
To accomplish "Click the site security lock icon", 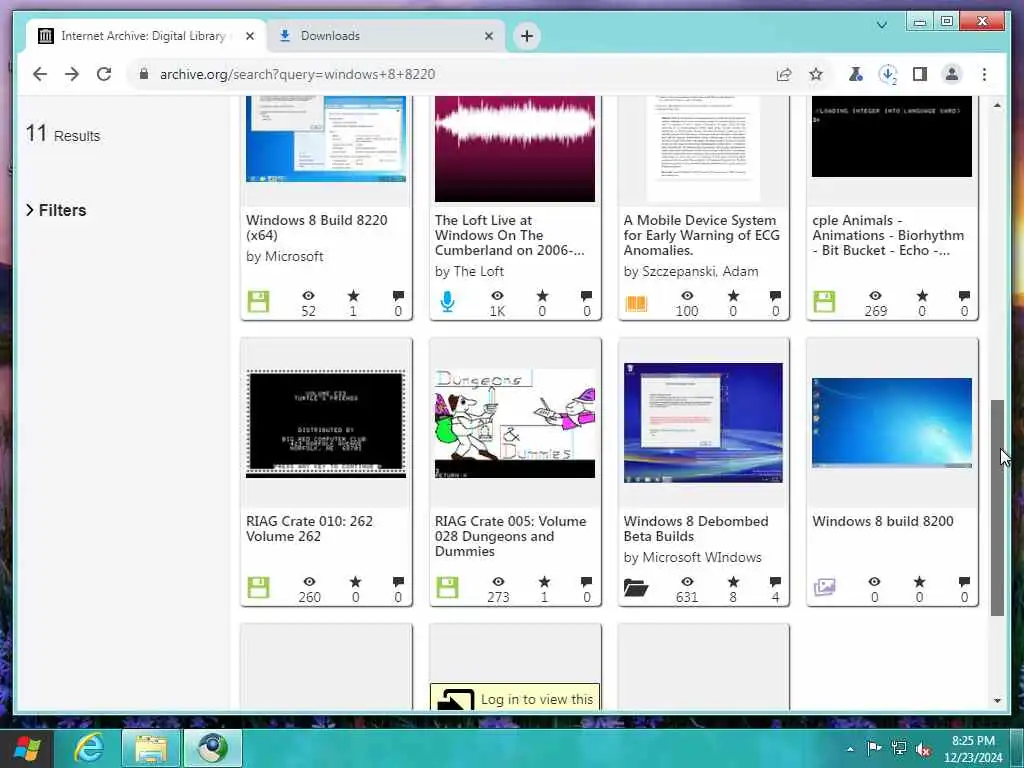I will (x=144, y=74).
